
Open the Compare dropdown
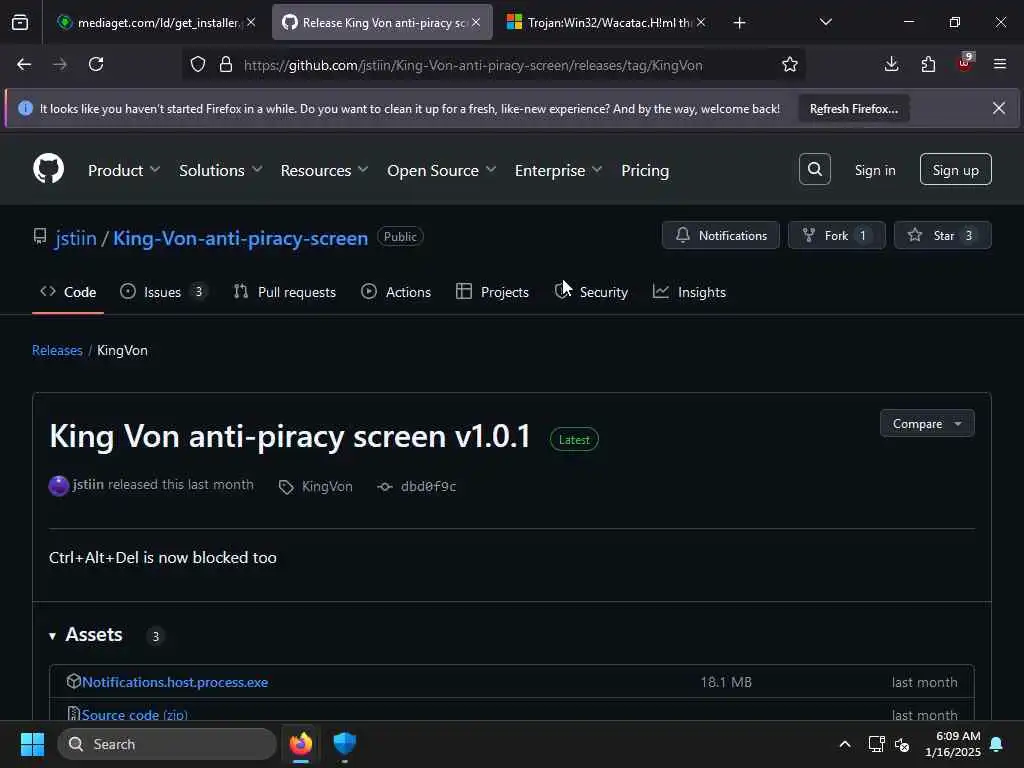click(927, 423)
